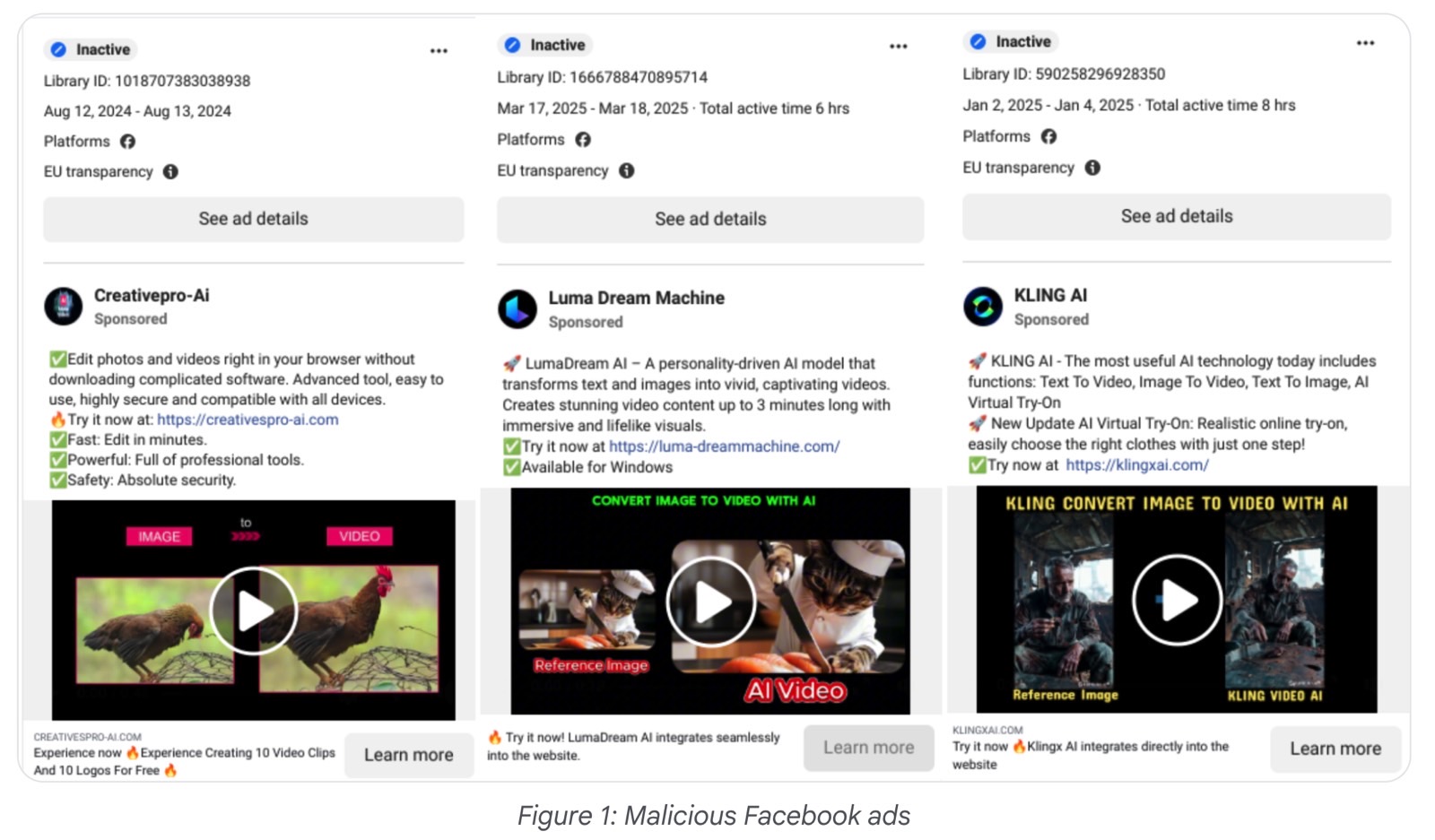
Task: Click the Aug 12, 2024 - Aug 13, 2024 date range
Action: (x=137, y=111)
